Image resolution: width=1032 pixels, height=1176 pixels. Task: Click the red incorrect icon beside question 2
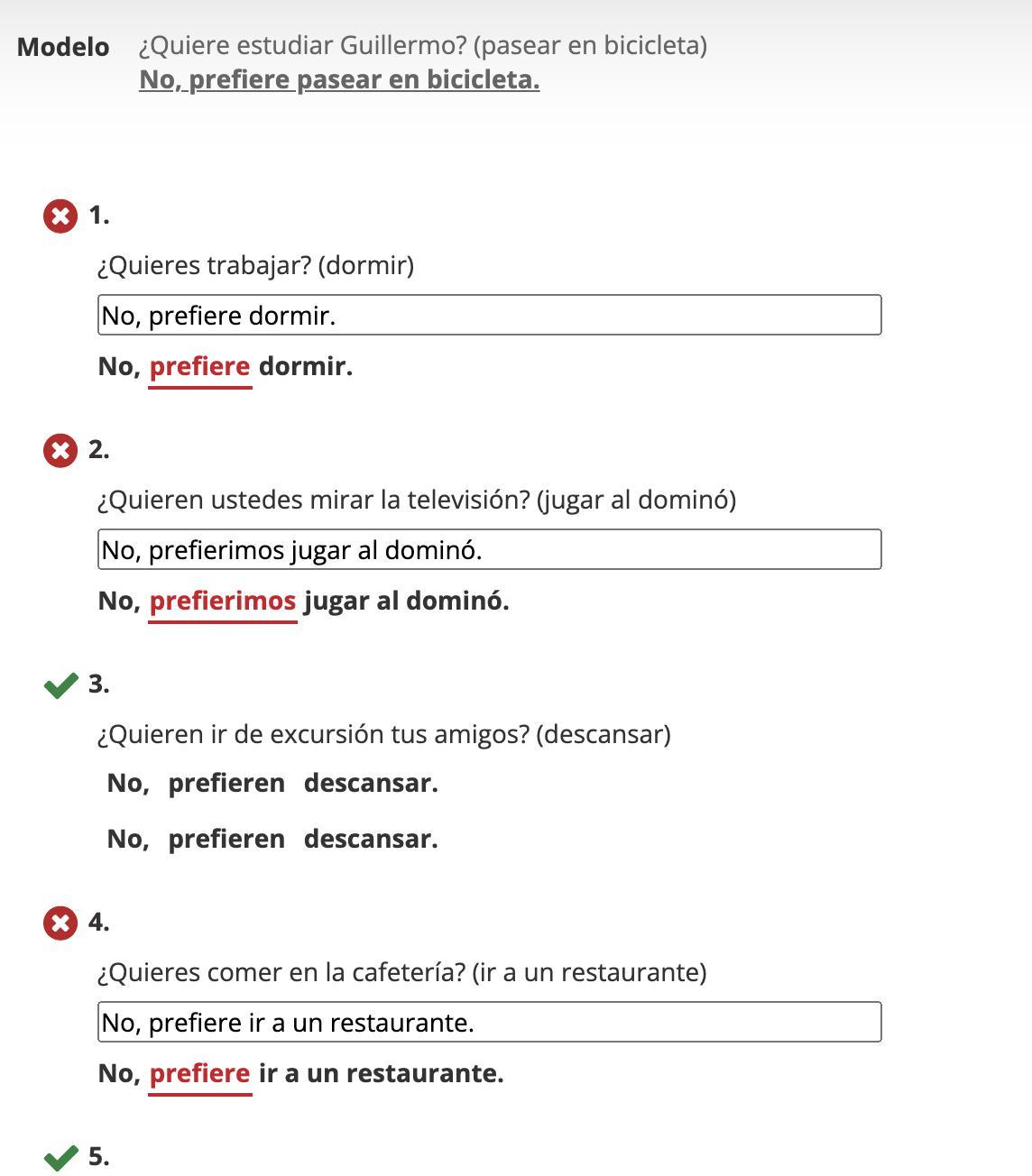pyautogui.click(x=60, y=450)
